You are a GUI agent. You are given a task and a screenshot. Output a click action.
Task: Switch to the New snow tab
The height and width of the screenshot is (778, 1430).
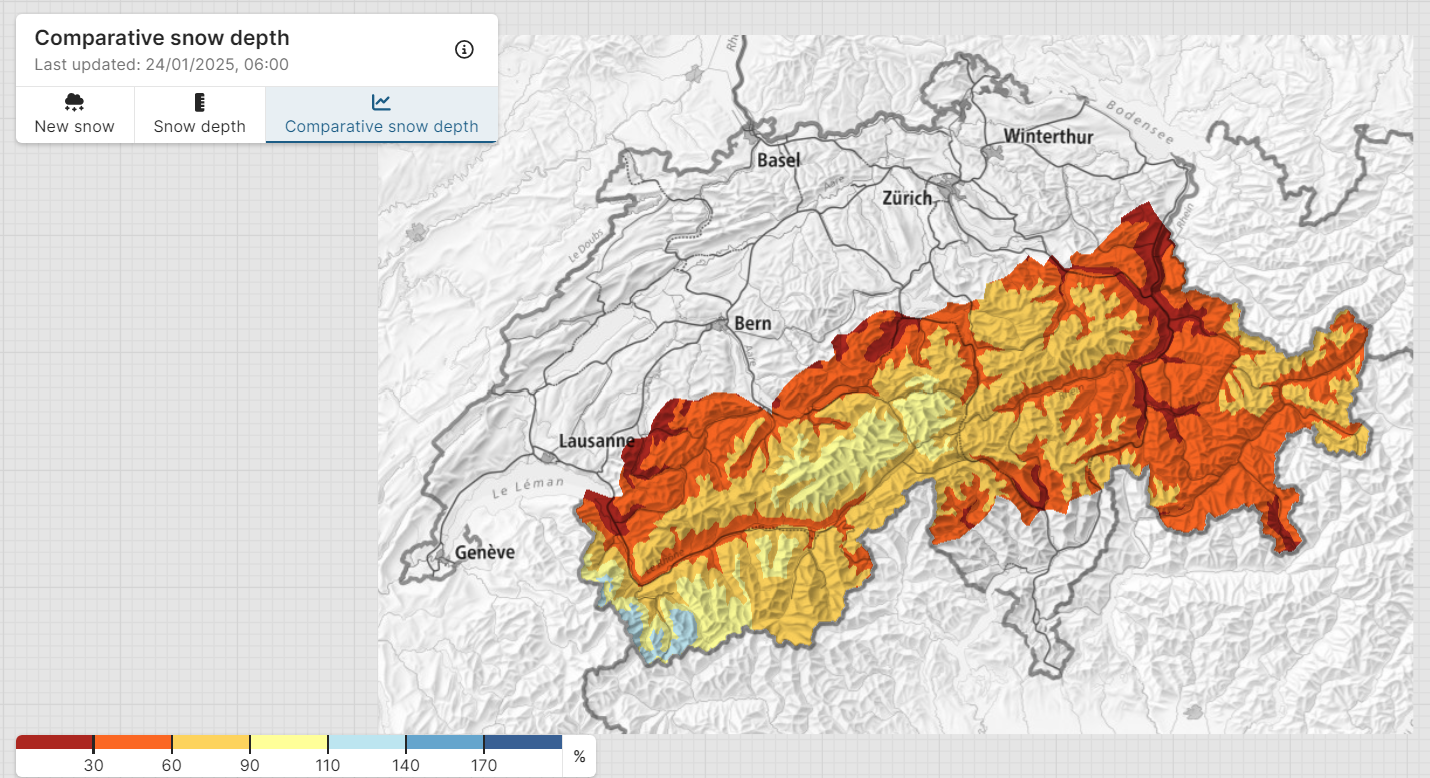75,127
